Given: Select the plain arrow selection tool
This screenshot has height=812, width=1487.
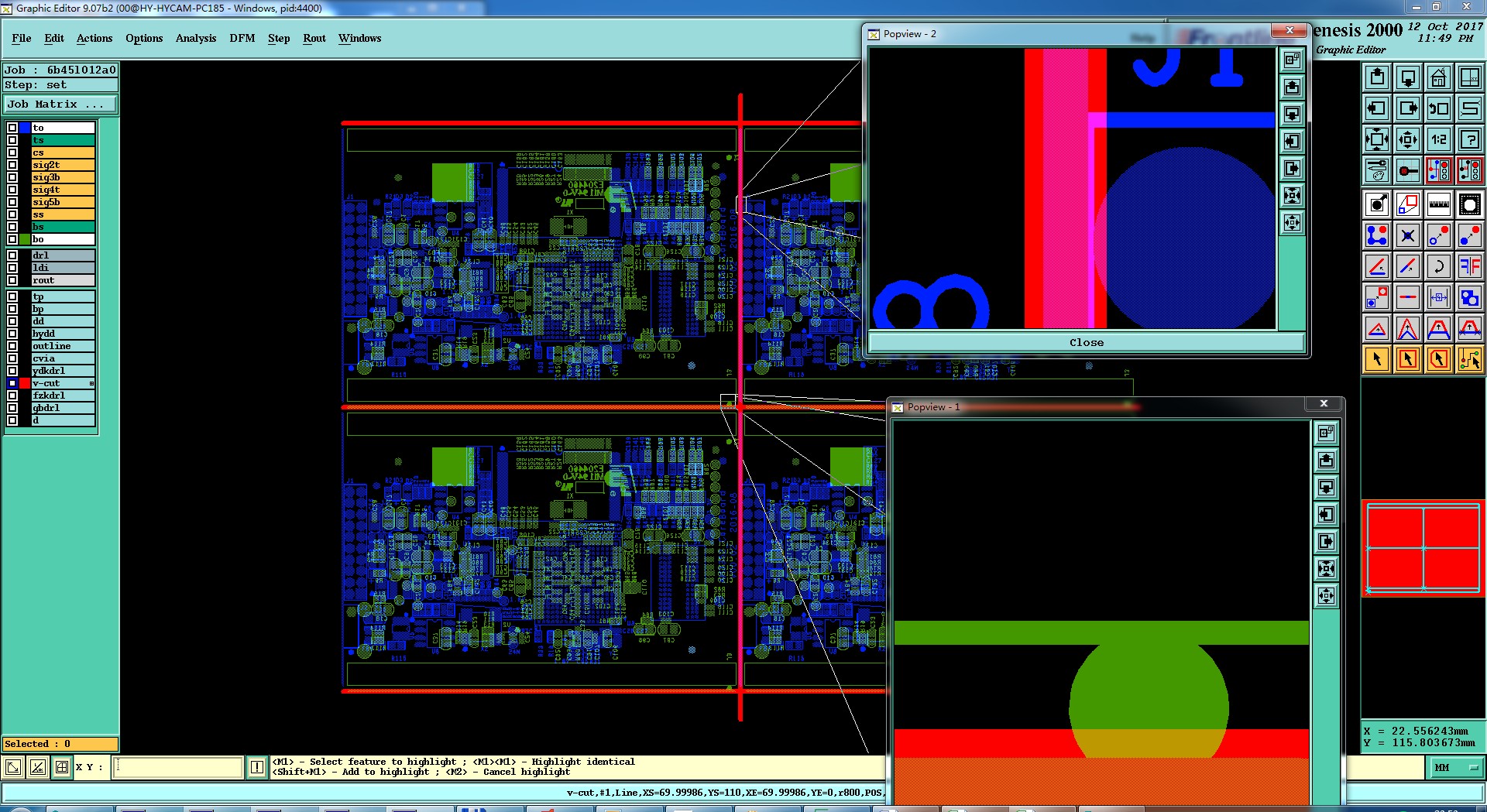Looking at the screenshot, I should tap(1377, 359).
